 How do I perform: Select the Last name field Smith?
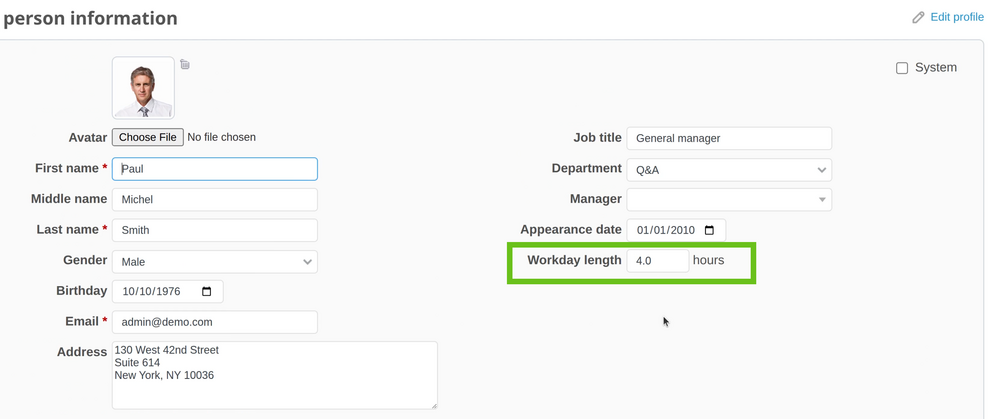(x=215, y=230)
